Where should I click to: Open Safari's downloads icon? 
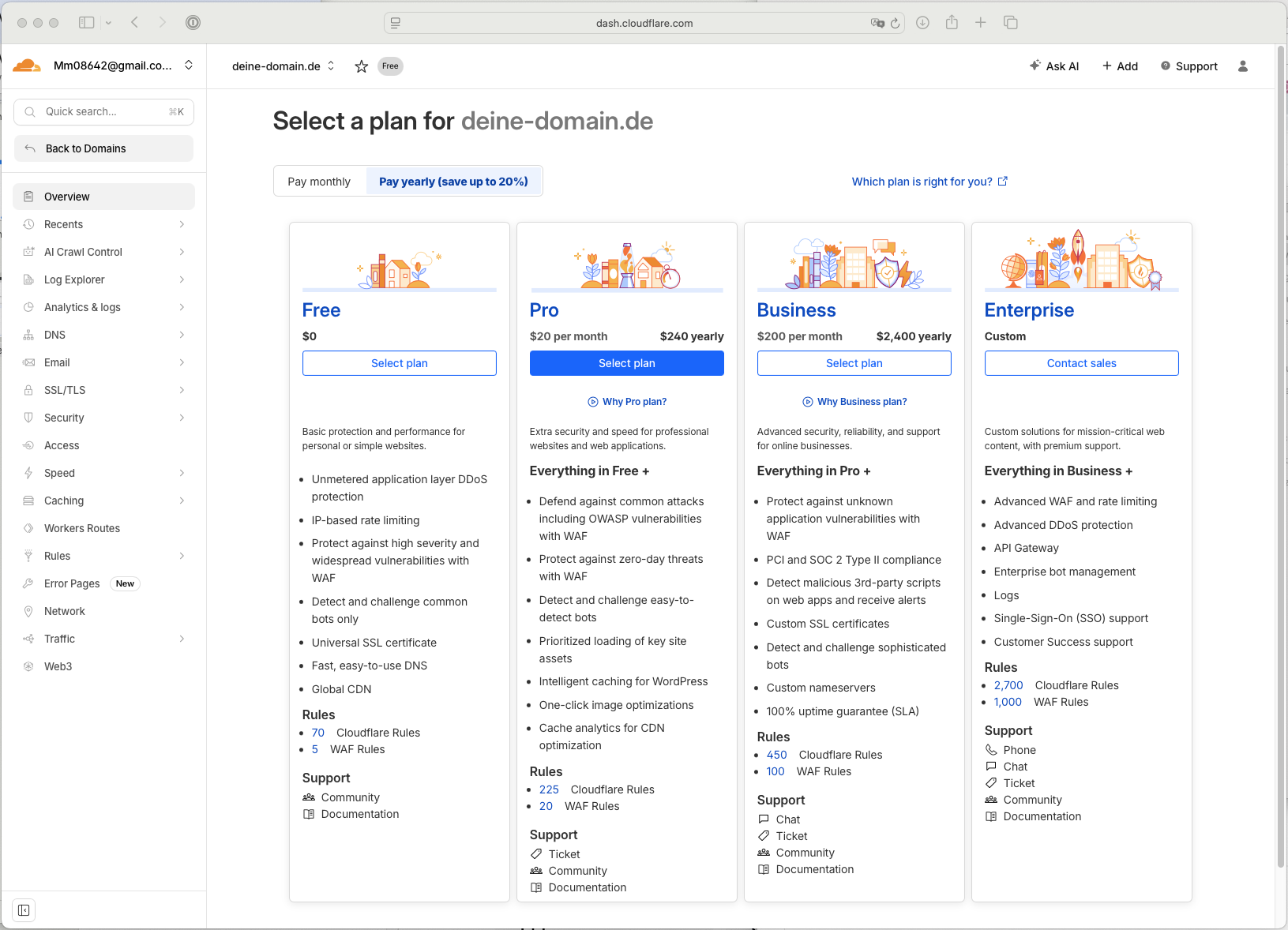(922, 23)
